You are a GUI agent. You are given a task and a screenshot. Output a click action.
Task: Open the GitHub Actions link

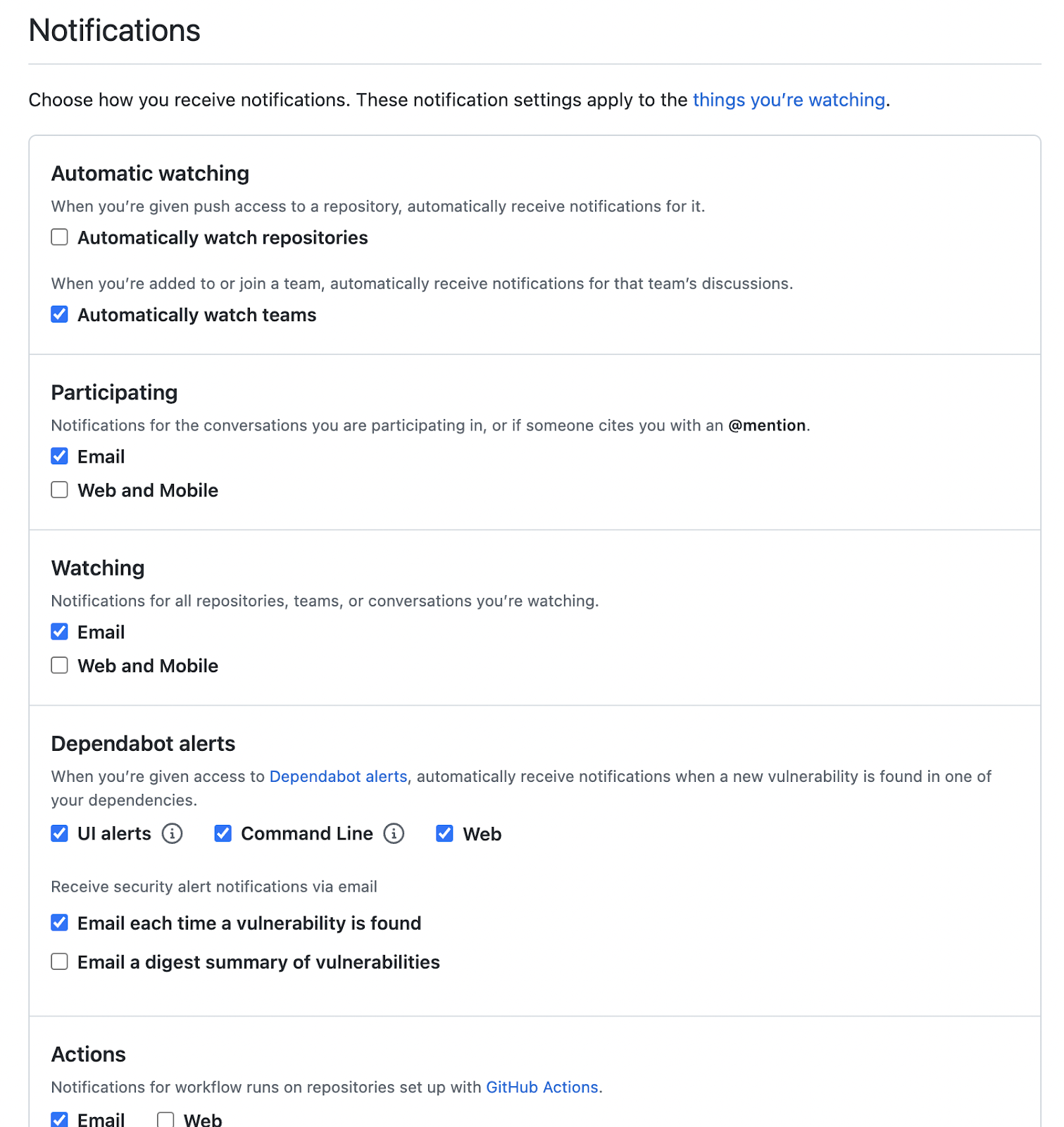point(542,1087)
